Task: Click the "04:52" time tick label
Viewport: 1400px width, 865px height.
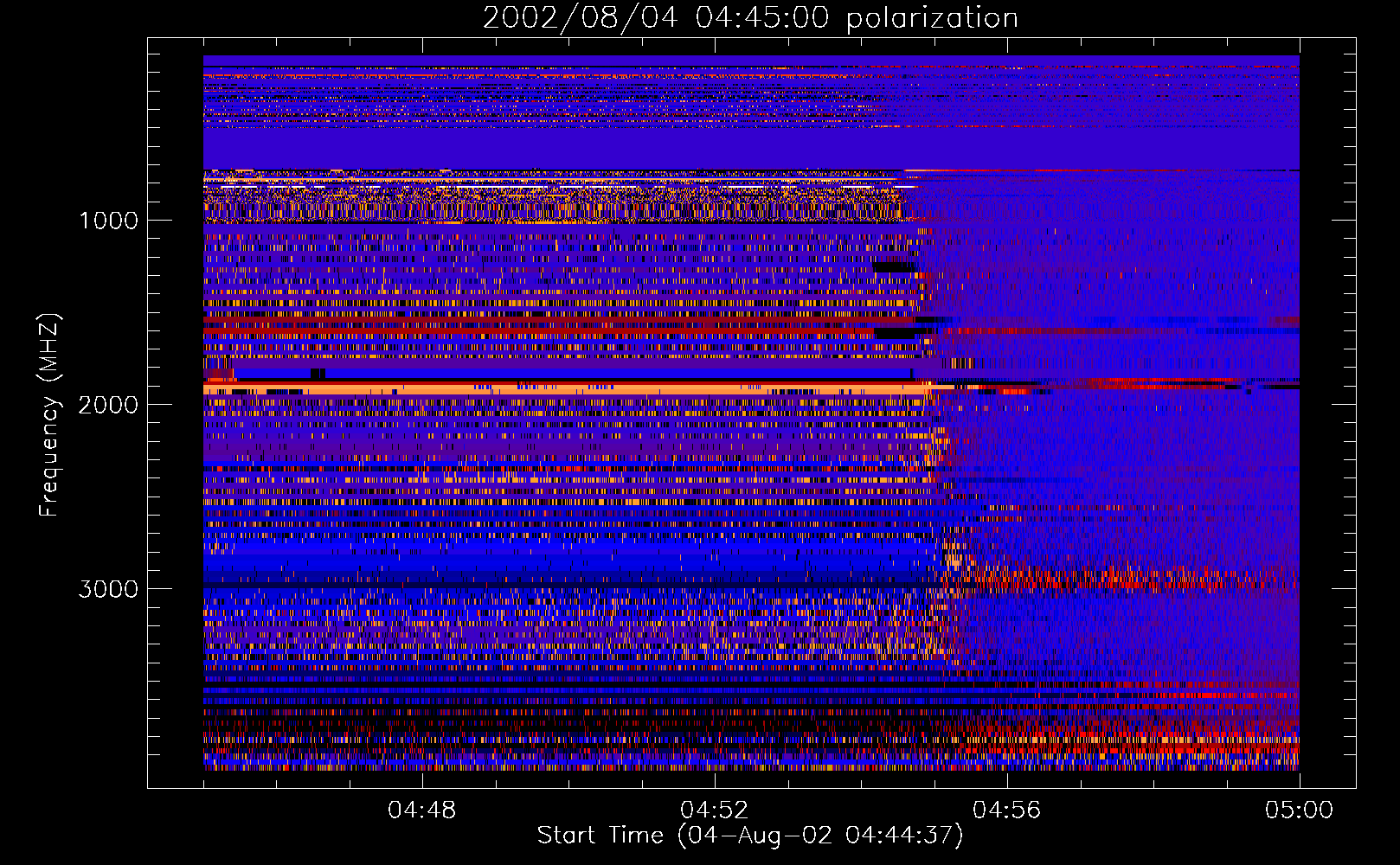Action: (x=714, y=811)
